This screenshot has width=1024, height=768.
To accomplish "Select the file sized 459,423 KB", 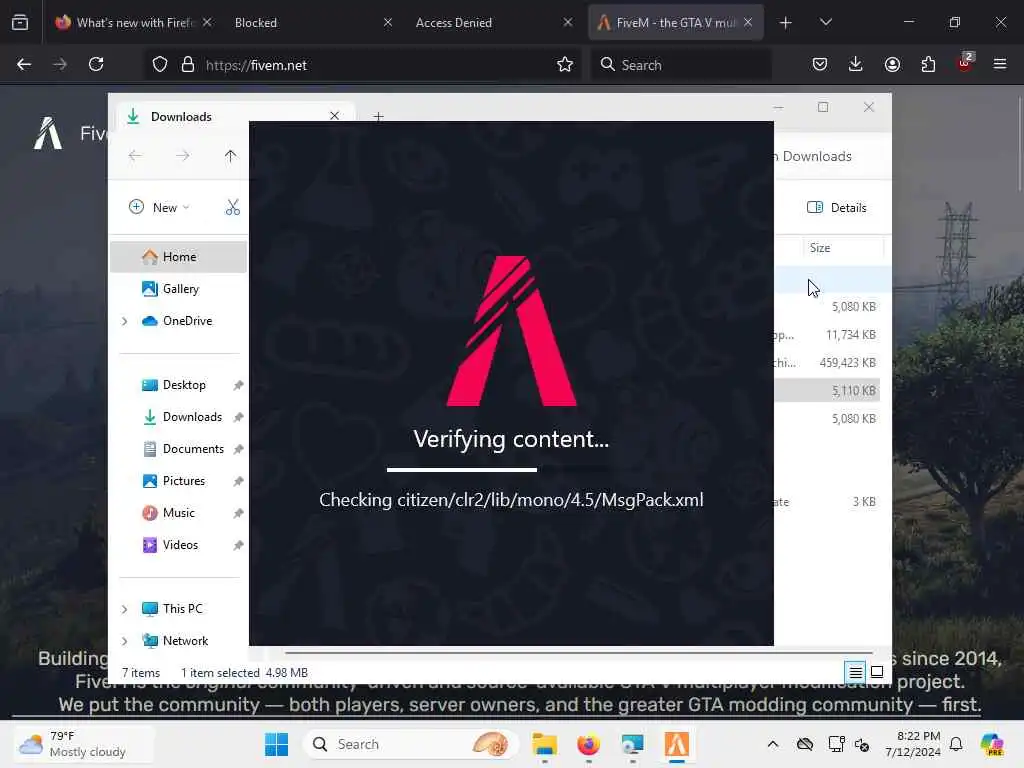I will (x=828, y=362).
